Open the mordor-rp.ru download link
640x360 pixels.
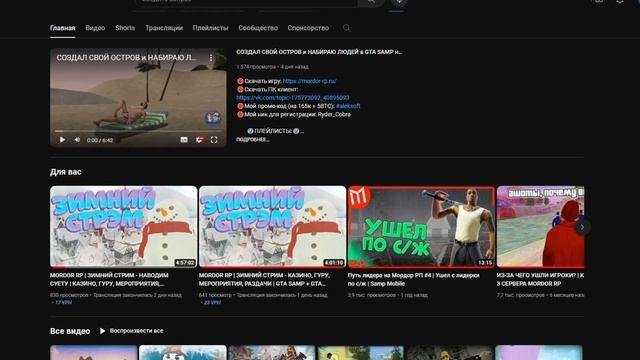coord(309,81)
